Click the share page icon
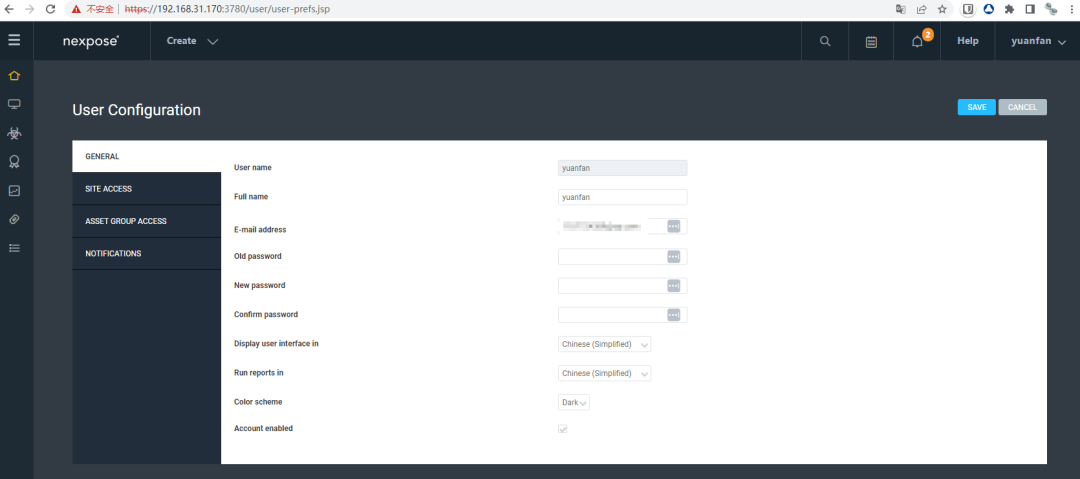 (922, 10)
